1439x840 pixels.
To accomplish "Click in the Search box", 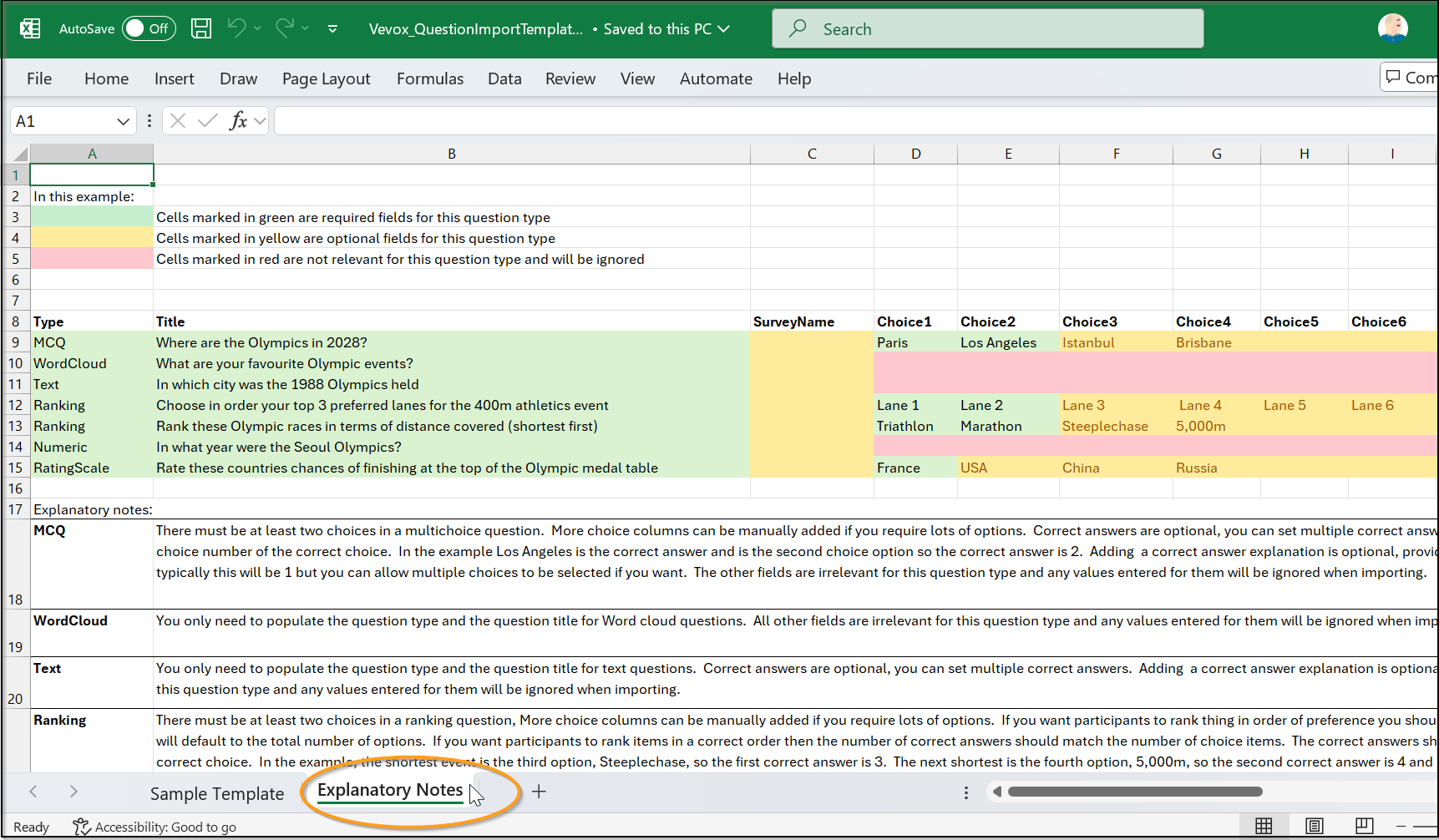I will (x=987, y=29).
